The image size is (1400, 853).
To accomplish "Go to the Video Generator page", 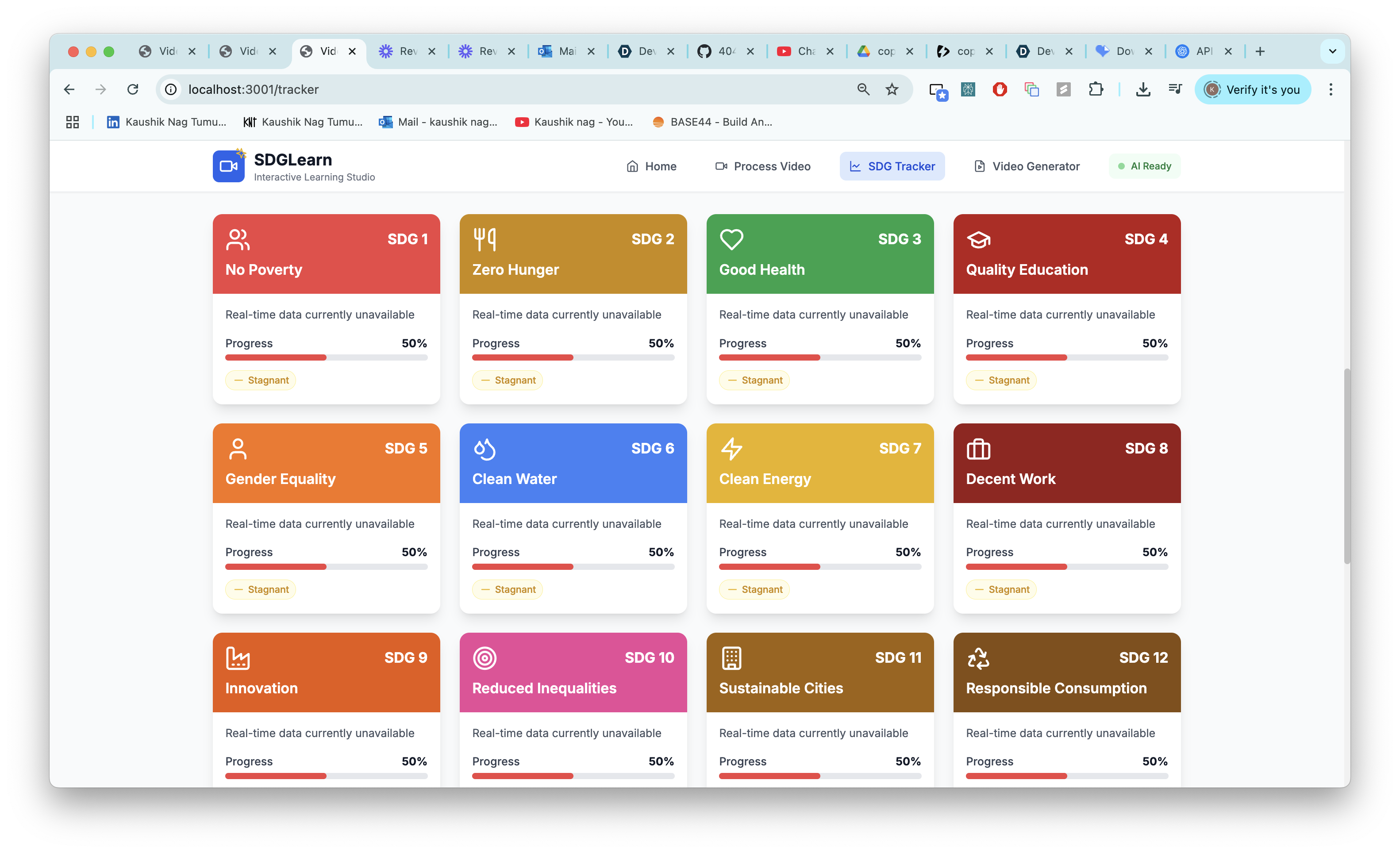I will [x=1027, y=166].
